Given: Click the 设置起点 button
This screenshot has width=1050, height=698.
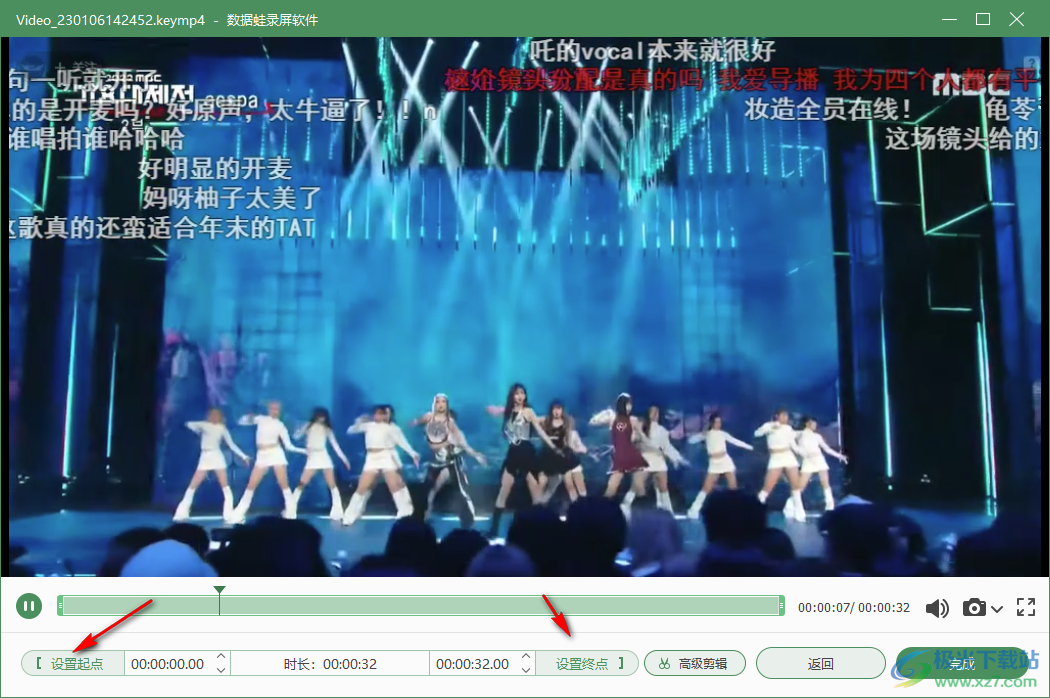Looking at the screenshot, I should tap(73, 664).
